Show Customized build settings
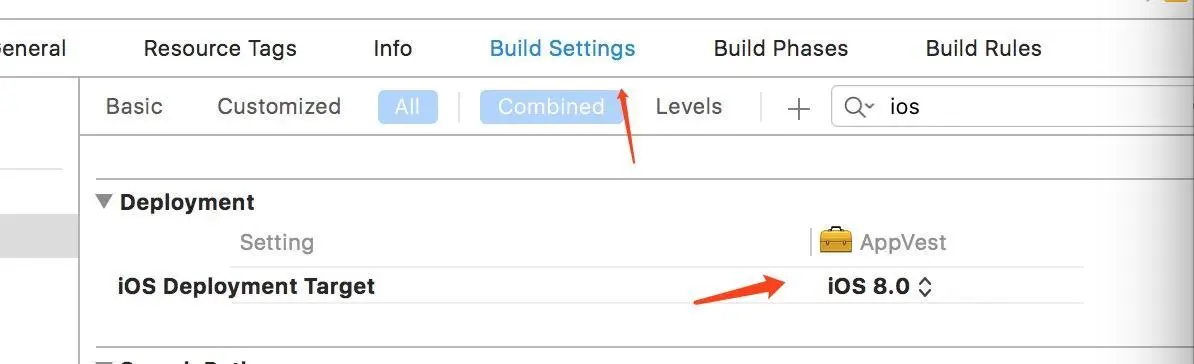Viewport: 1194px width, 364px height. point(279,107)
